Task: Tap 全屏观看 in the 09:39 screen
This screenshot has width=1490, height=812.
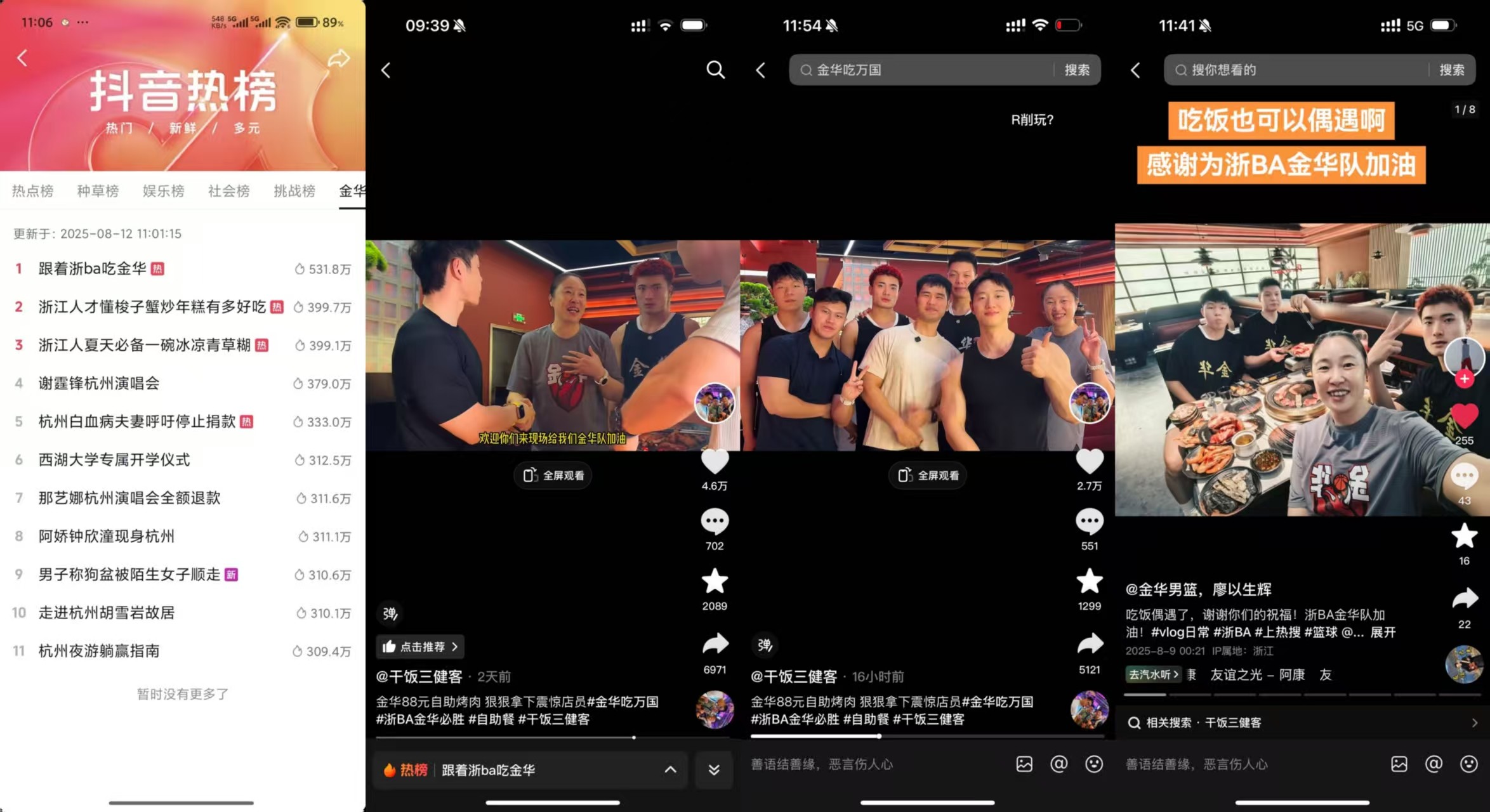Action: click(x=553, y=476)
